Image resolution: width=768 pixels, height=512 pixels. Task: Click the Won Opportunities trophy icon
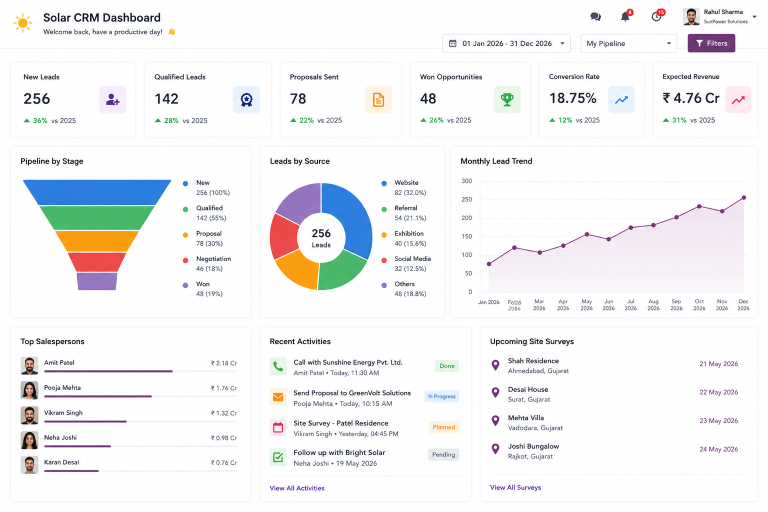click(x=507, y=99)
